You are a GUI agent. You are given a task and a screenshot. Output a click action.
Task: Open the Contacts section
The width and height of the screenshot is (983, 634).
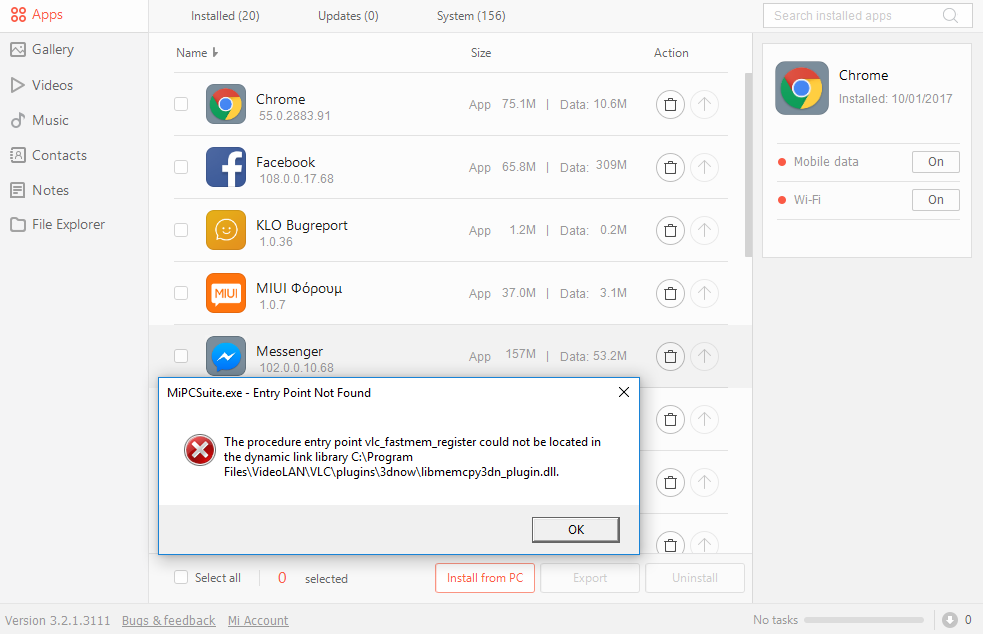pyautogui.click(x=48, y=156)
